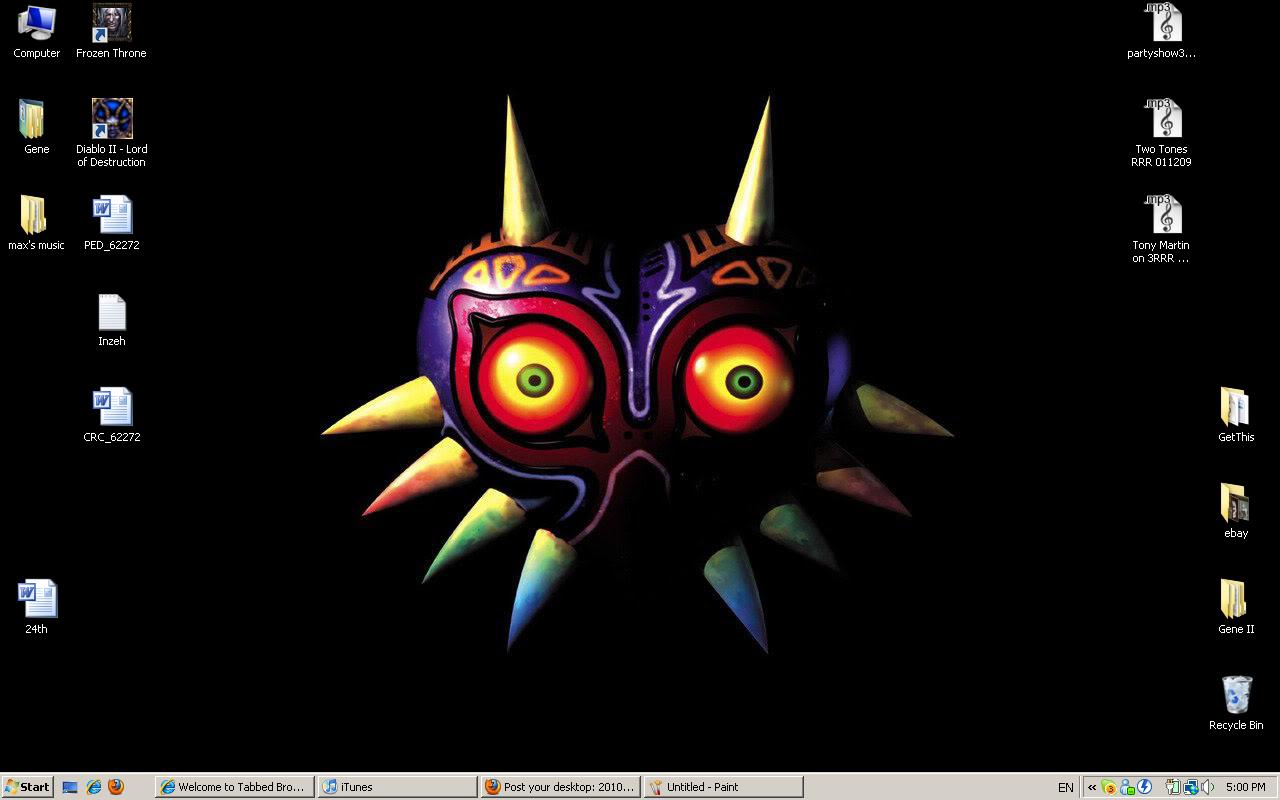Switch to Untitled - Paint window
This screenshot has height=800, width=1280.
[x=723, y=787]
